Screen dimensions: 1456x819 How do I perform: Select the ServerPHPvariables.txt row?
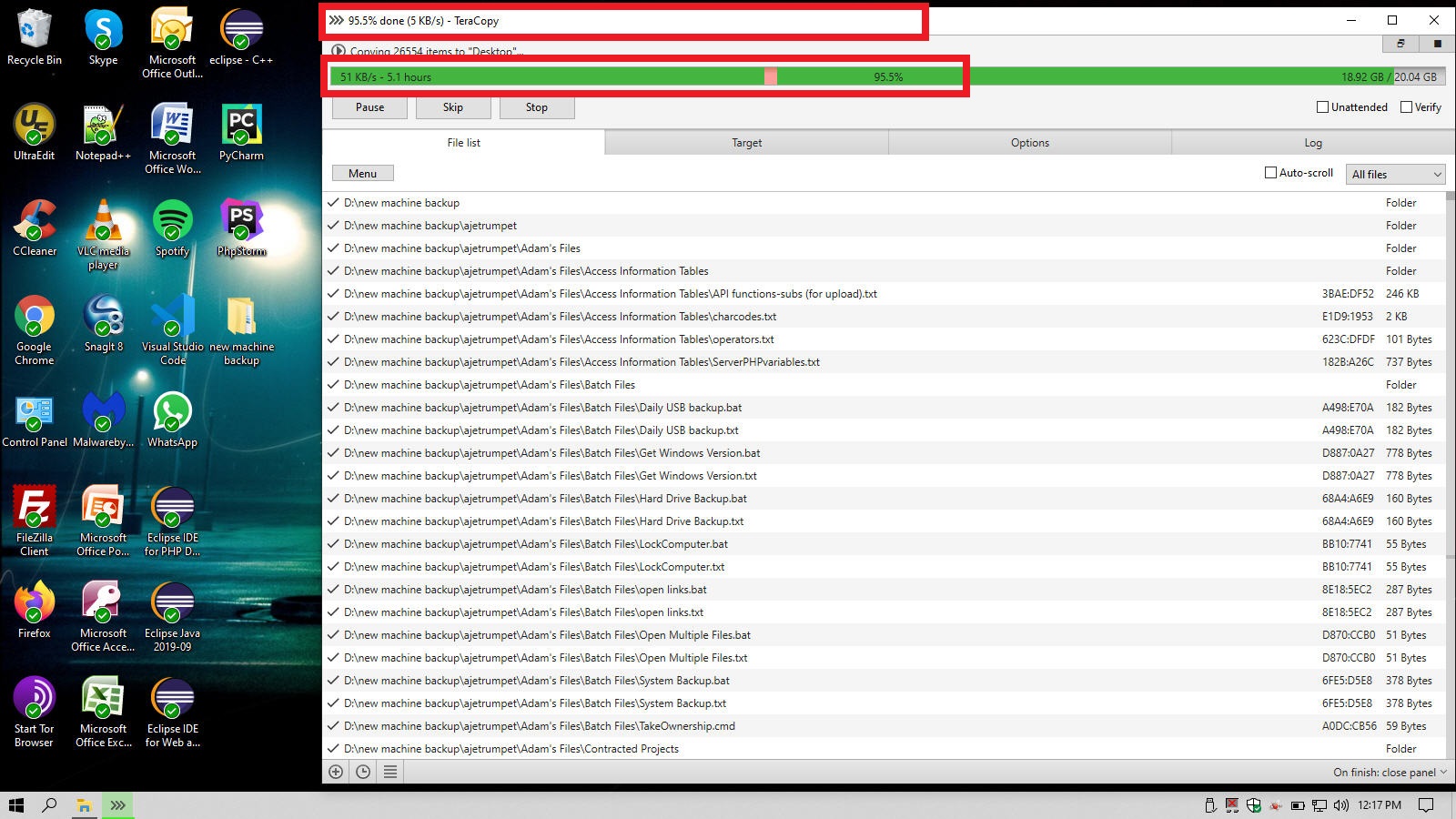885,362
